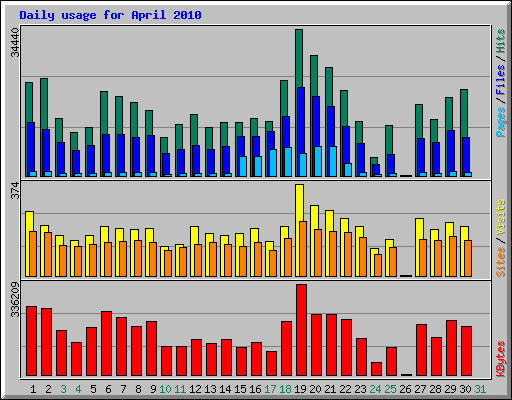This screenshot has width=512, height=400.
Task: Click day label 1 on the x-axis
Action: tap(33, 389)
